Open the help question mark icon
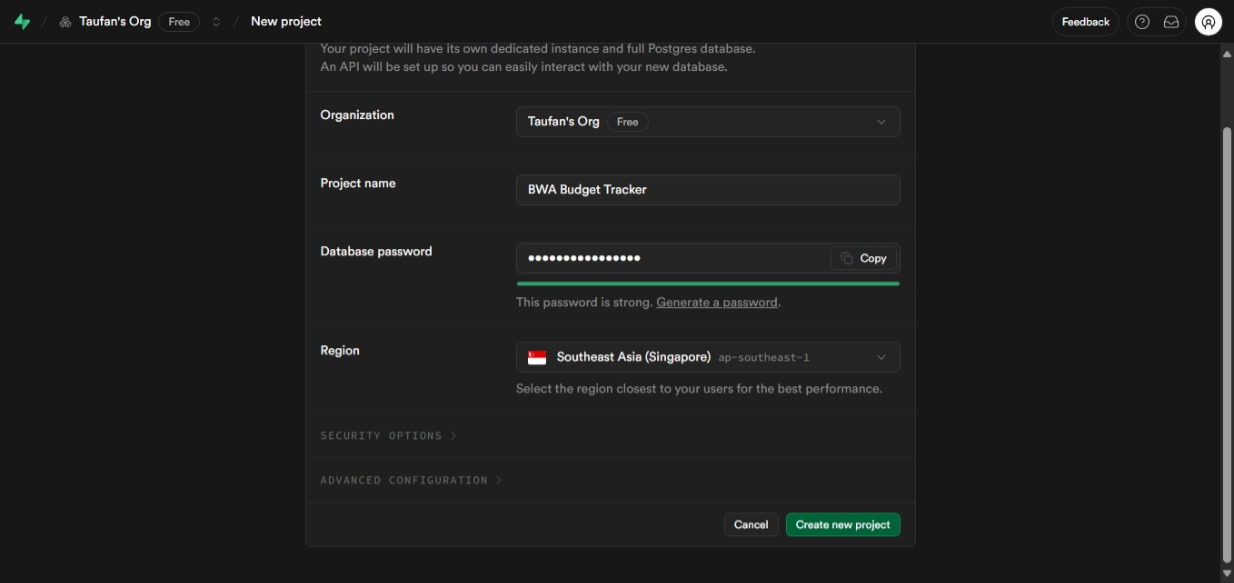The width and height of the screenshot is (1234, 583). [x=1142, y=22]
